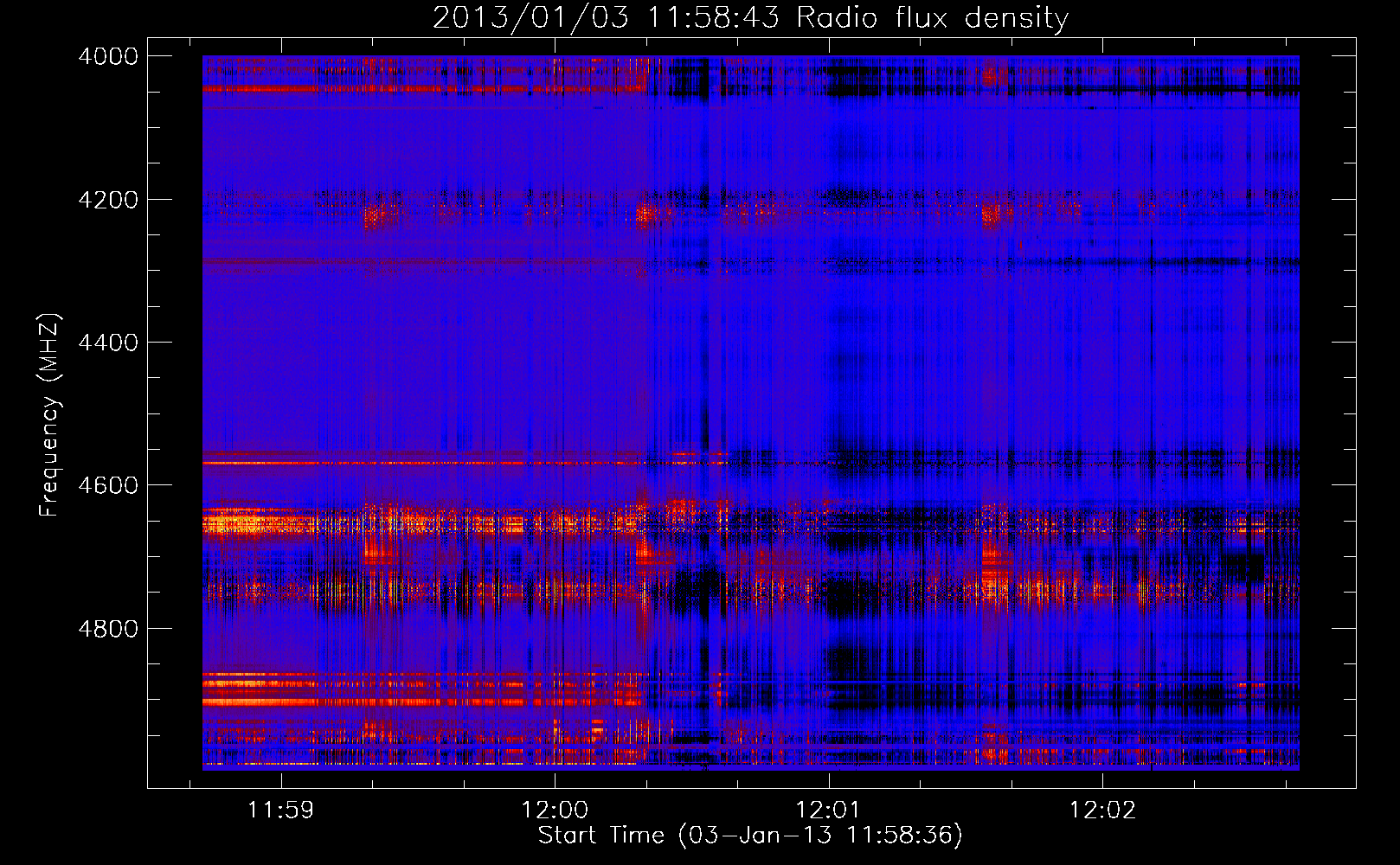
Task: Click the 4000 frequency tick label
Action: point(108,56)
